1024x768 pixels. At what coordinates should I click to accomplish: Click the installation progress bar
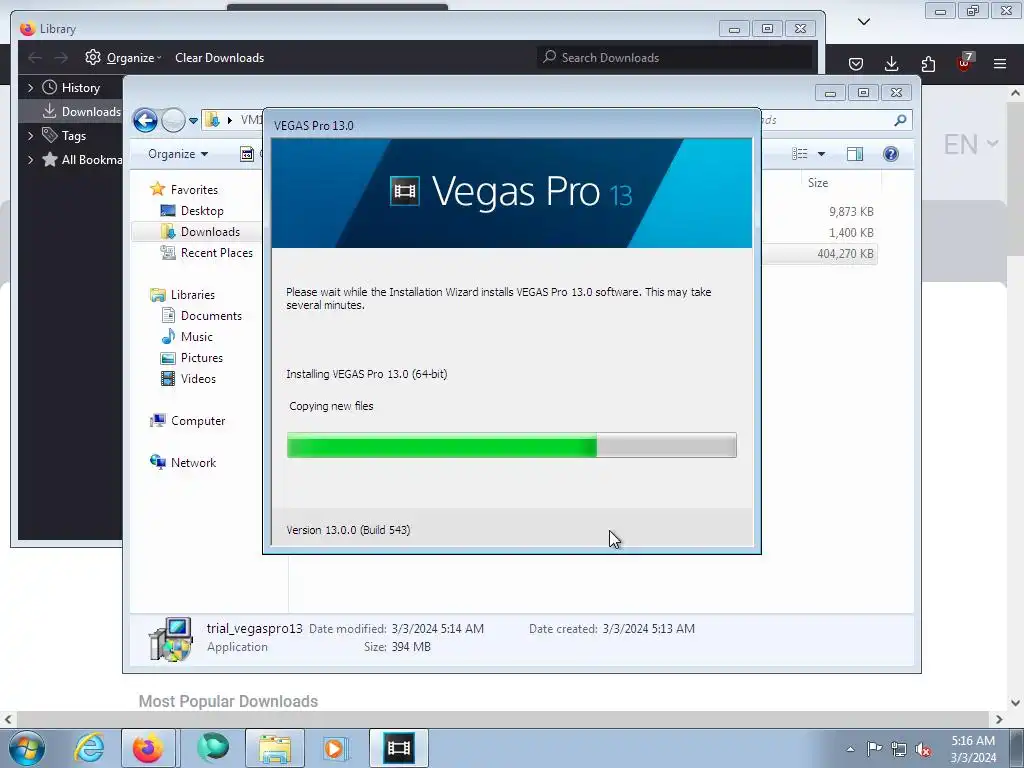512,445
